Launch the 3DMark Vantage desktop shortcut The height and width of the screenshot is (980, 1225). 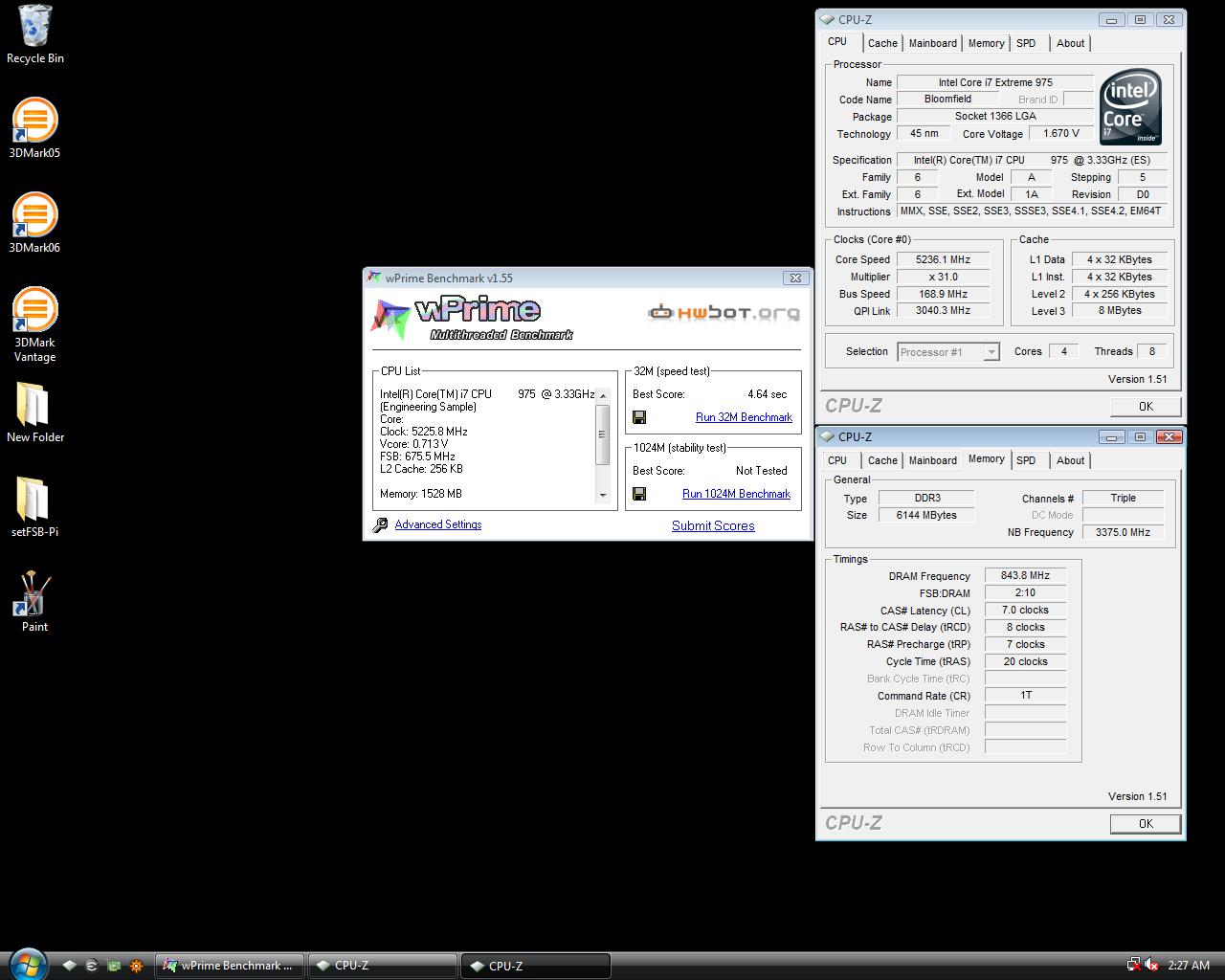click(x=34, y=324)
